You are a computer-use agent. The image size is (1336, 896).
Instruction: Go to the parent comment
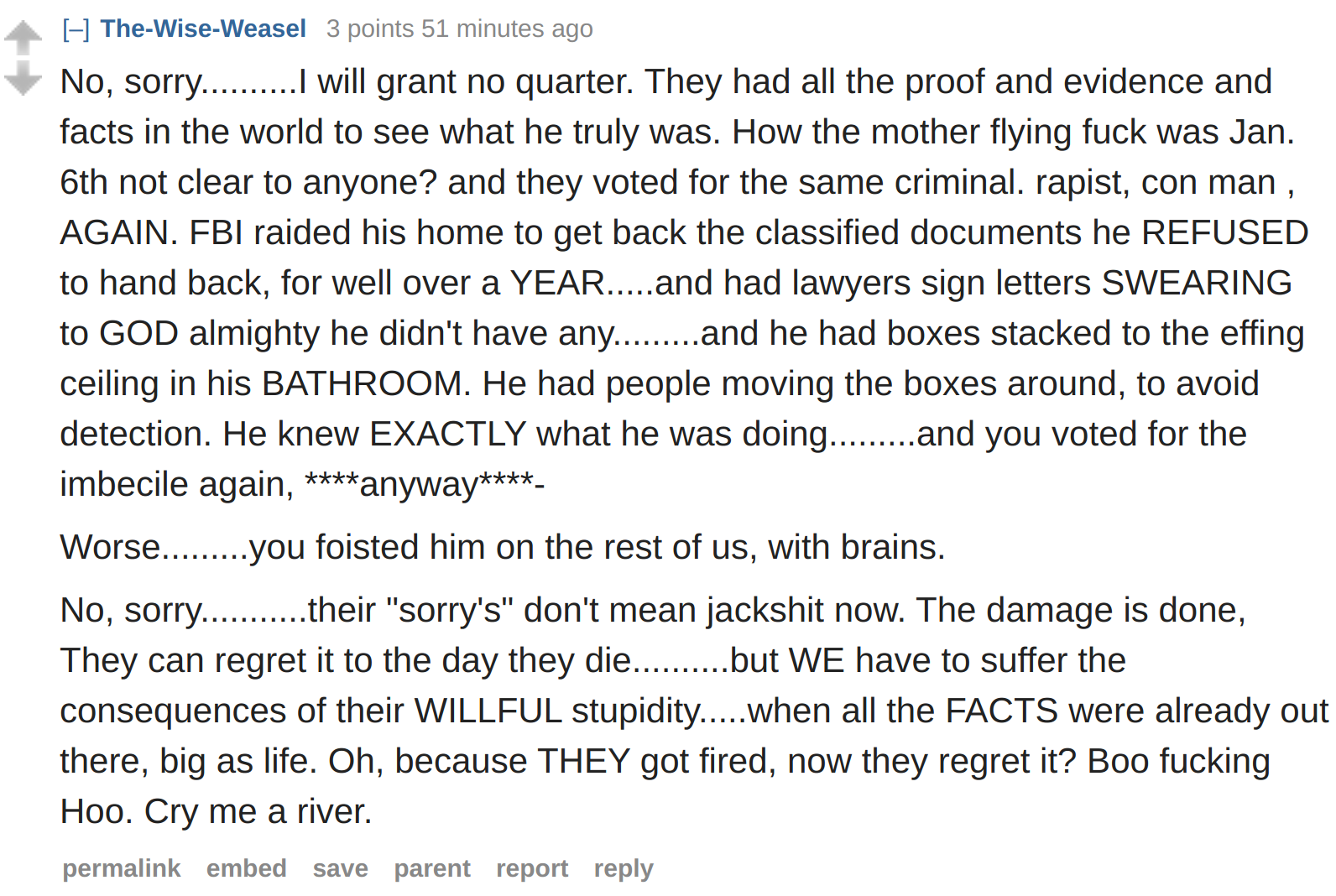(432, 868)
